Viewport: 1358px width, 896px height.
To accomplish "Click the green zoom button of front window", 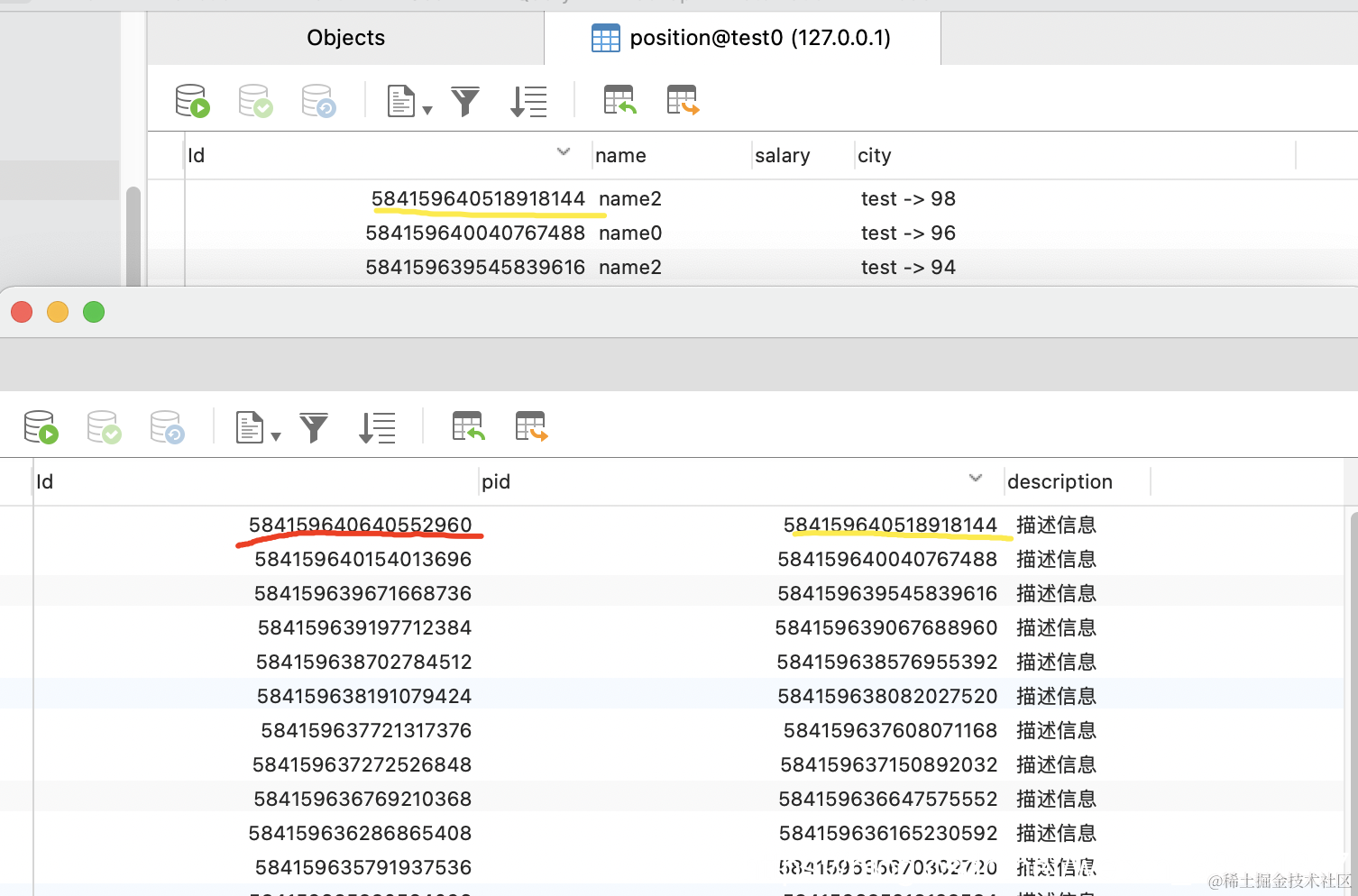I will point(94,312).
